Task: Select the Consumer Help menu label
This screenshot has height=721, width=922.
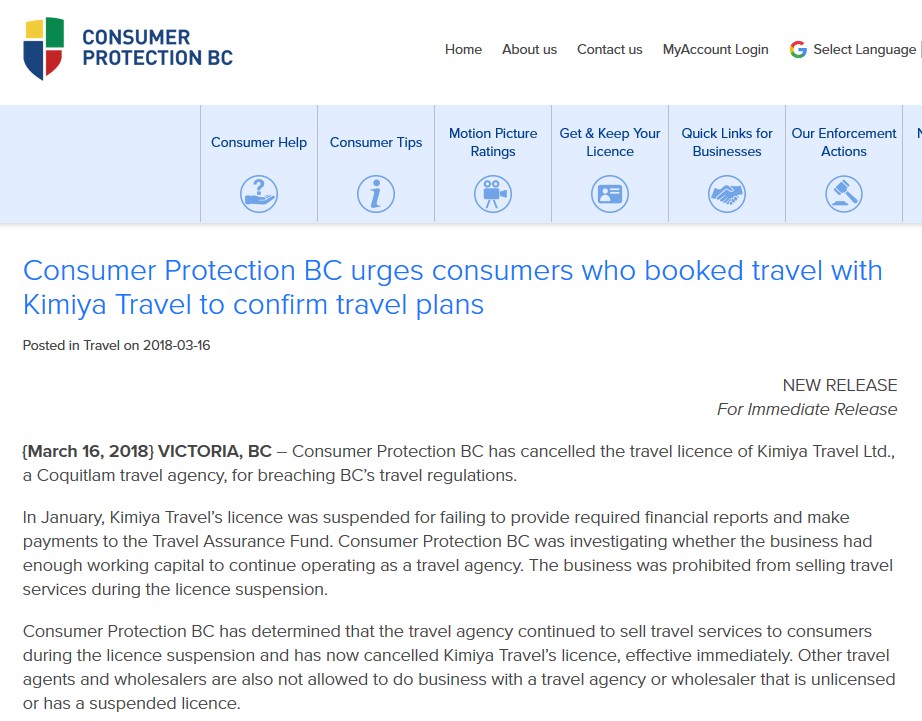Action: point(259,142)
